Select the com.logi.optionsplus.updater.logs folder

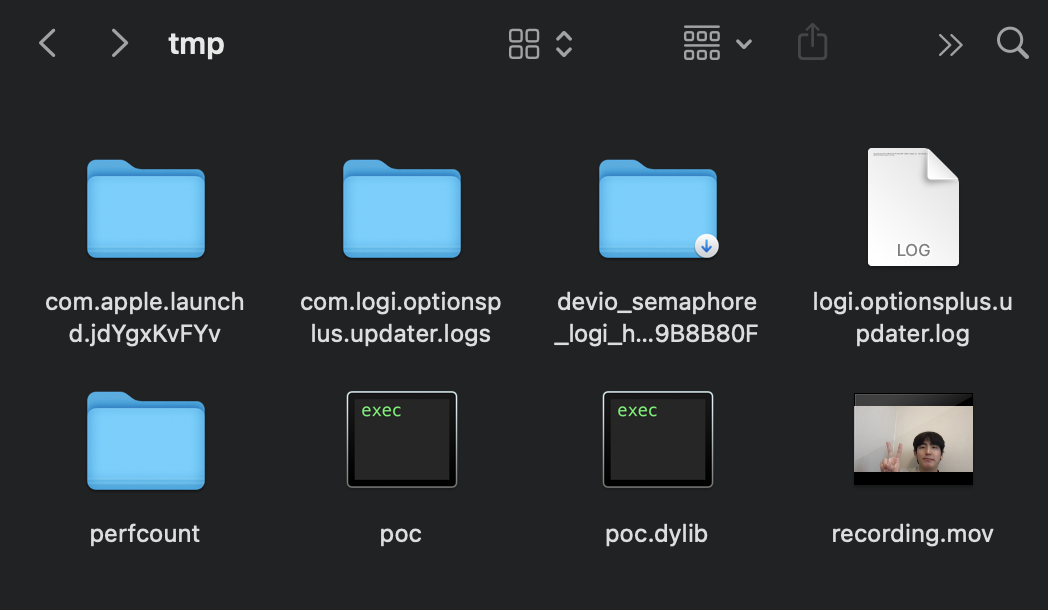click(x=401, y=209)
